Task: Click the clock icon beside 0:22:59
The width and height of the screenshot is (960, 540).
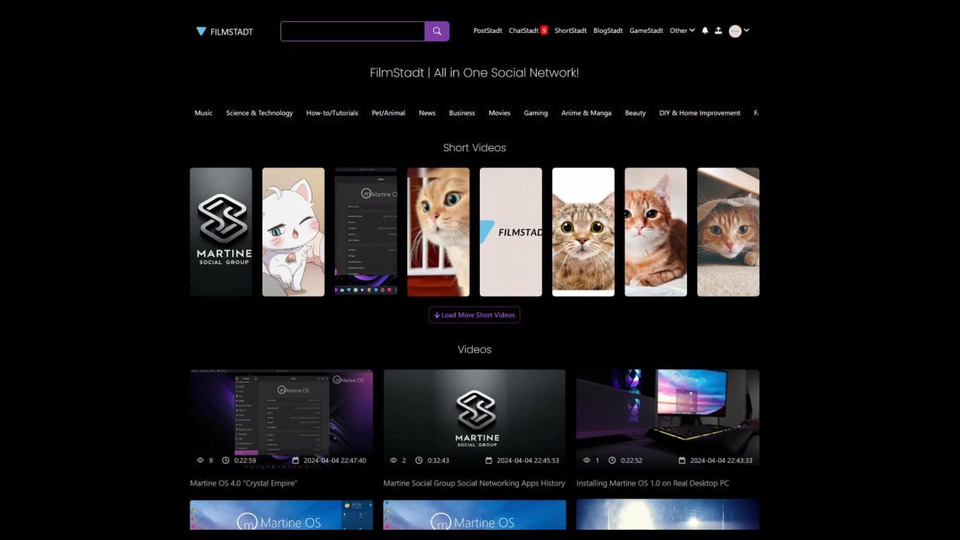Action: [225, 460]
